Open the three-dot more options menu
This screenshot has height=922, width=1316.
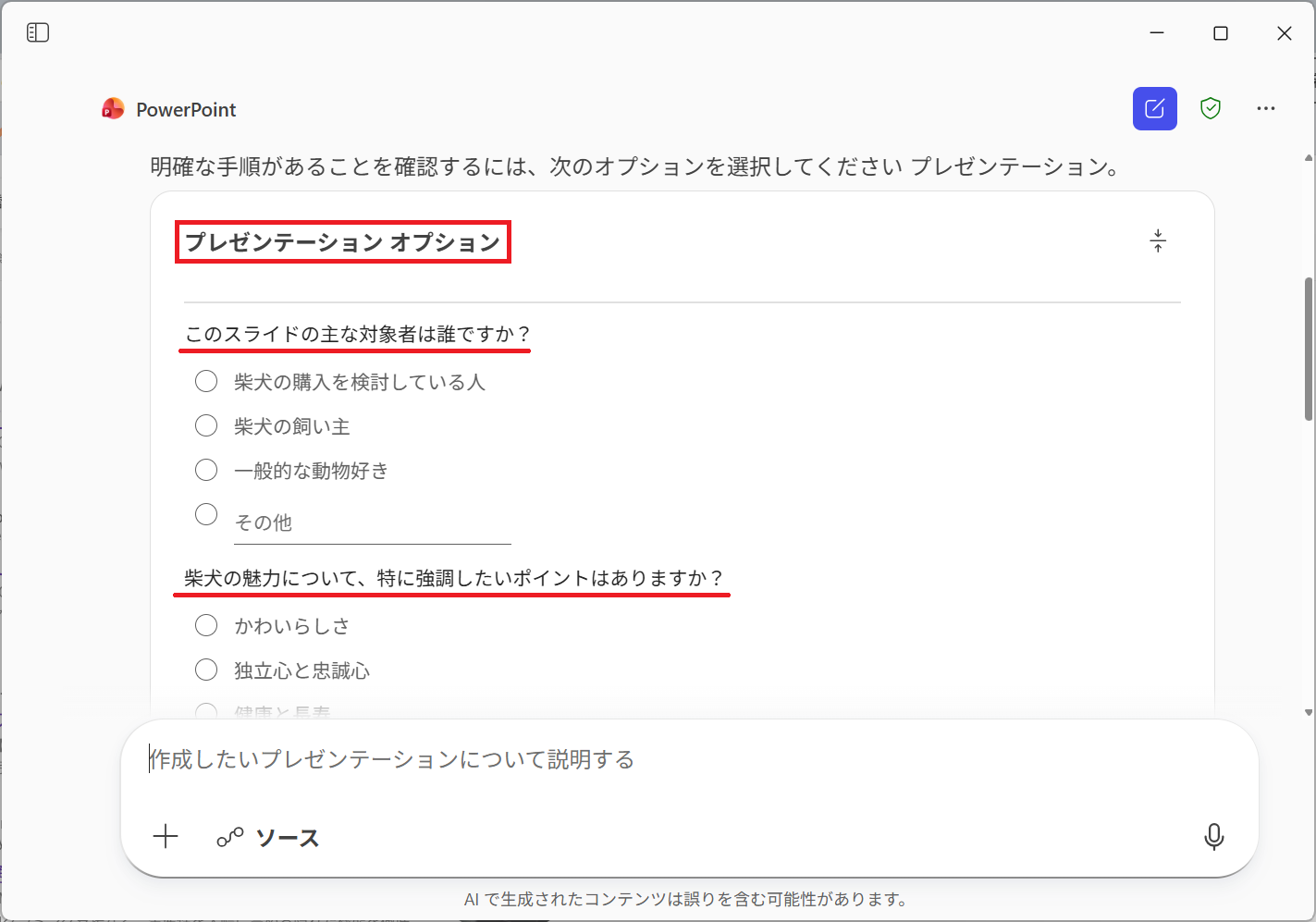pyautogui.click(x=1265, y=109)
